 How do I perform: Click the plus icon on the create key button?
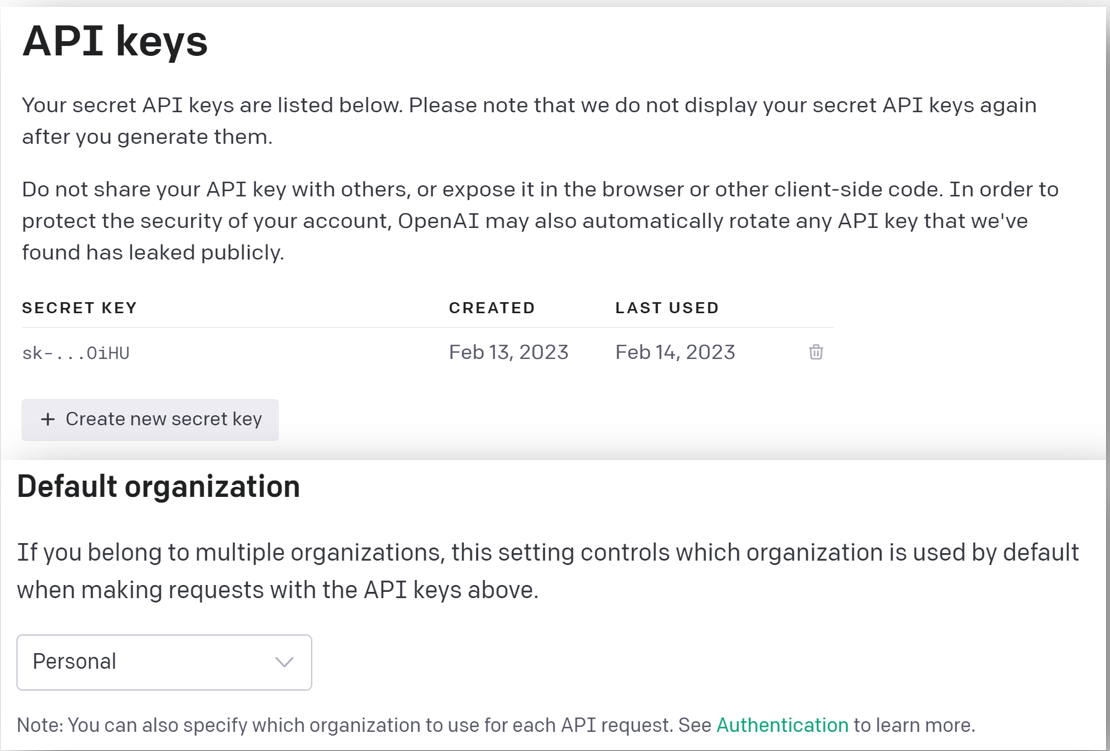pyautogui.click(x=48, y=419)
